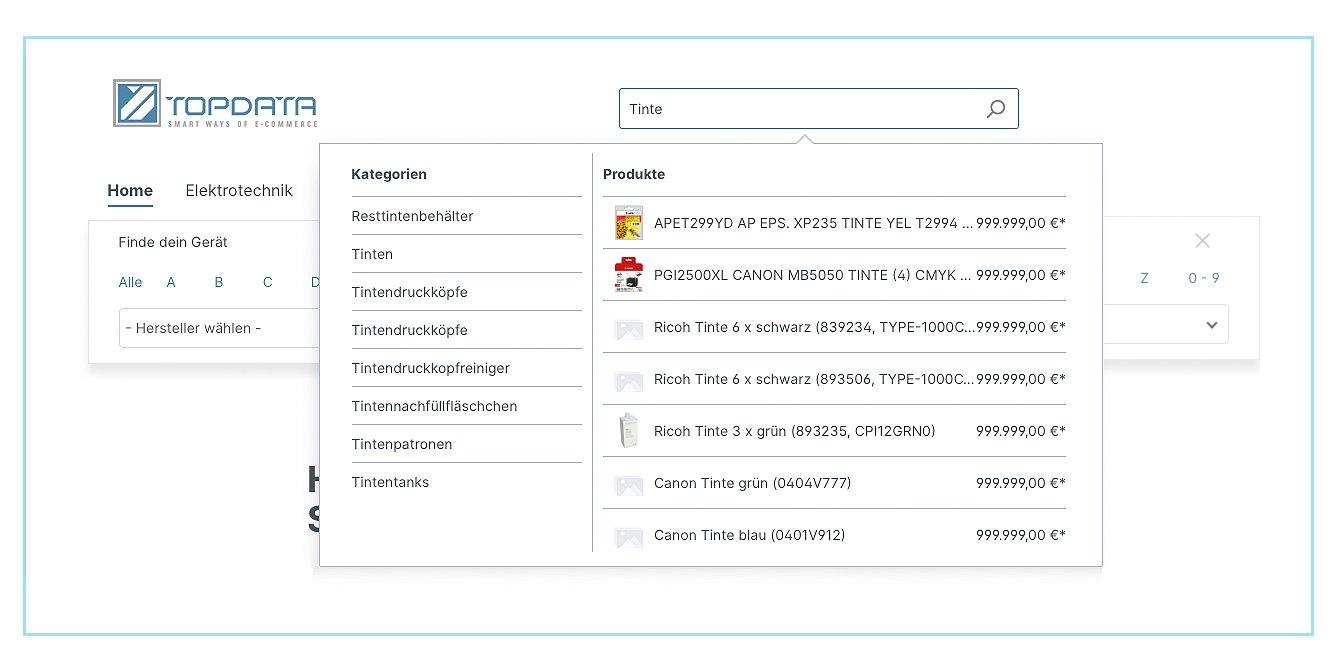Open the Hersteller wählen dropdown

pyautogui.click(x=219, y=328)
